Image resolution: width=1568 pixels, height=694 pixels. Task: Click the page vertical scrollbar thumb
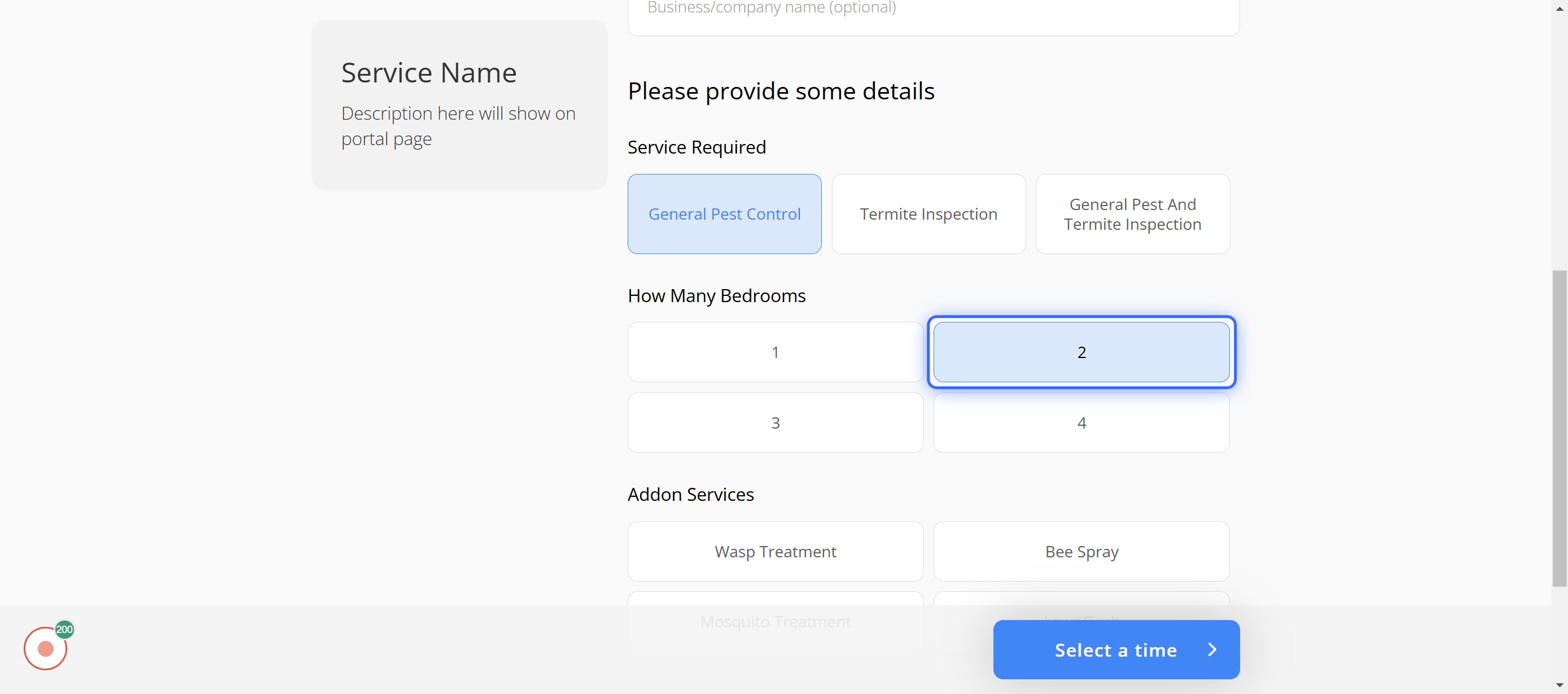pos(1560,428)
